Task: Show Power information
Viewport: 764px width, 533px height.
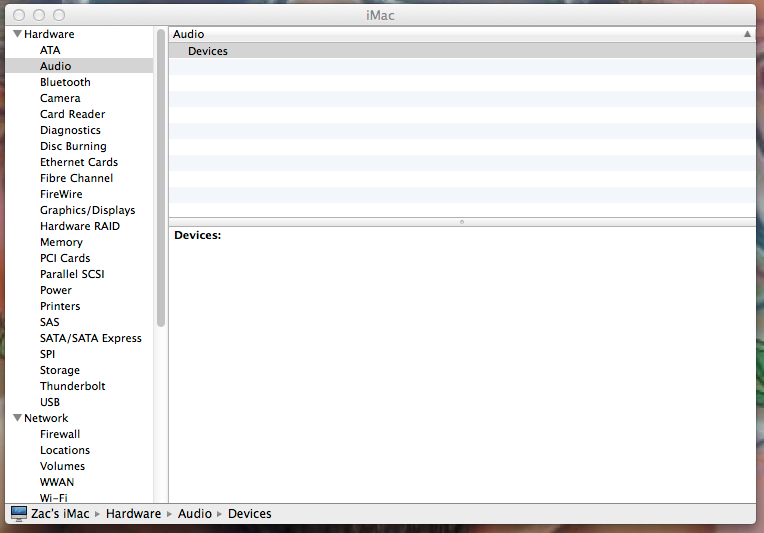Action: coord(56,290)
